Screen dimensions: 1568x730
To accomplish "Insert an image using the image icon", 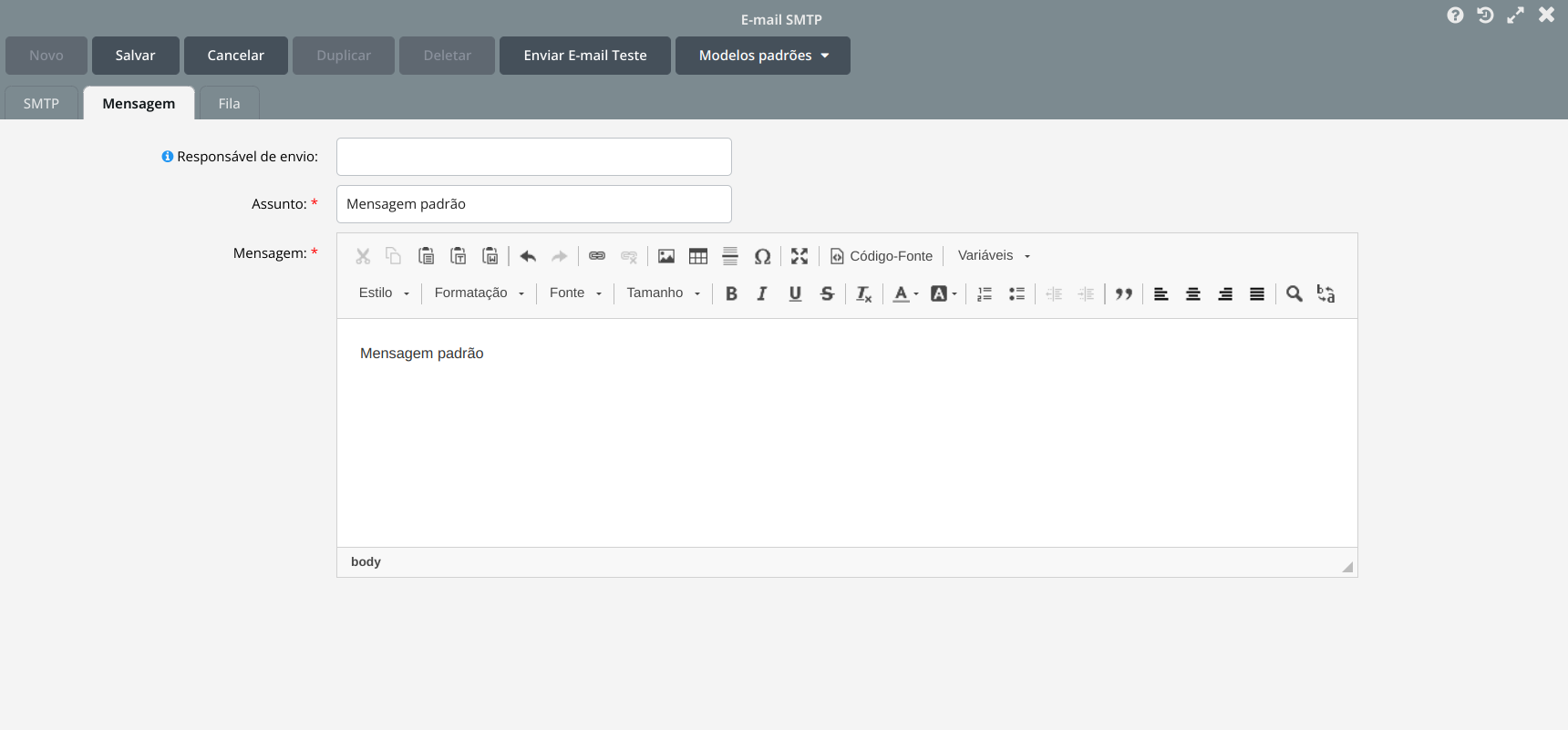I will 666,256.
